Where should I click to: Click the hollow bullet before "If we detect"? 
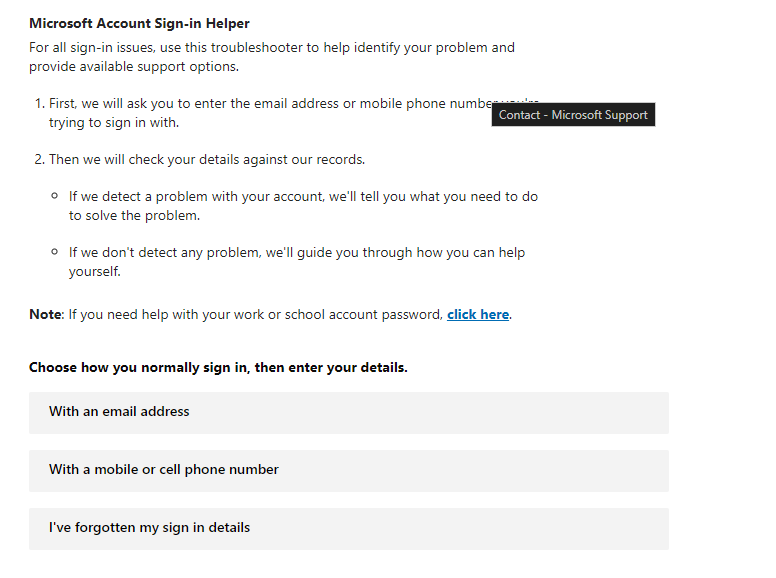click(54, 196)
